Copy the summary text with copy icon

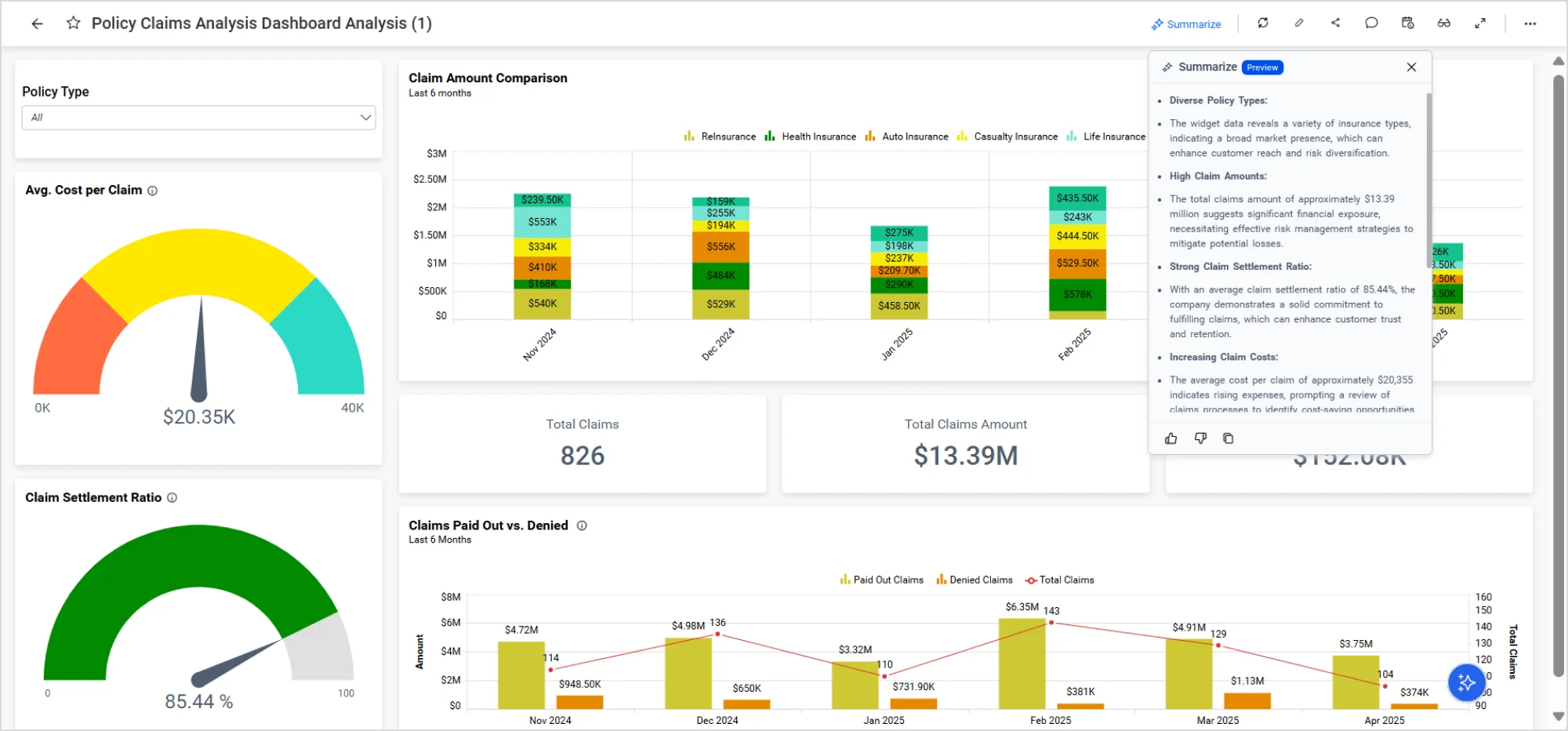pyautogui.click(x=1229, y=438)
